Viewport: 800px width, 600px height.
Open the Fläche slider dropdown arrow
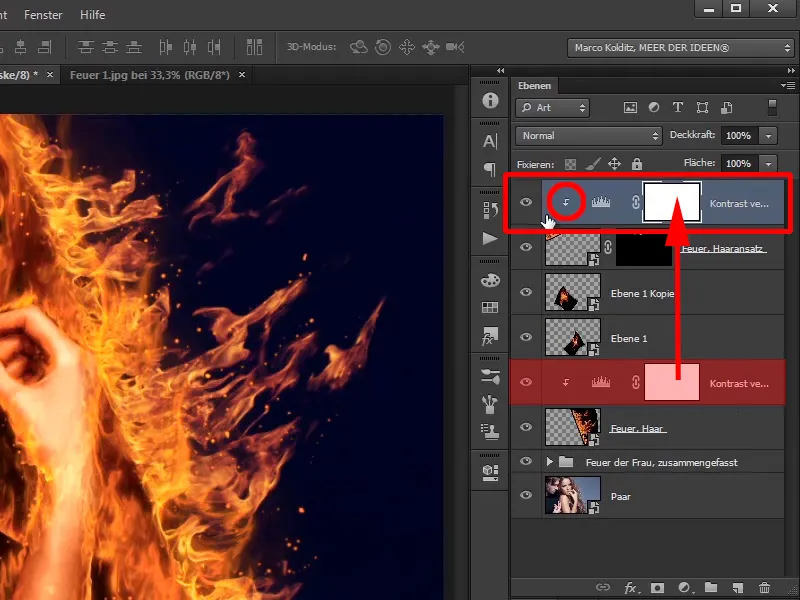768,163
